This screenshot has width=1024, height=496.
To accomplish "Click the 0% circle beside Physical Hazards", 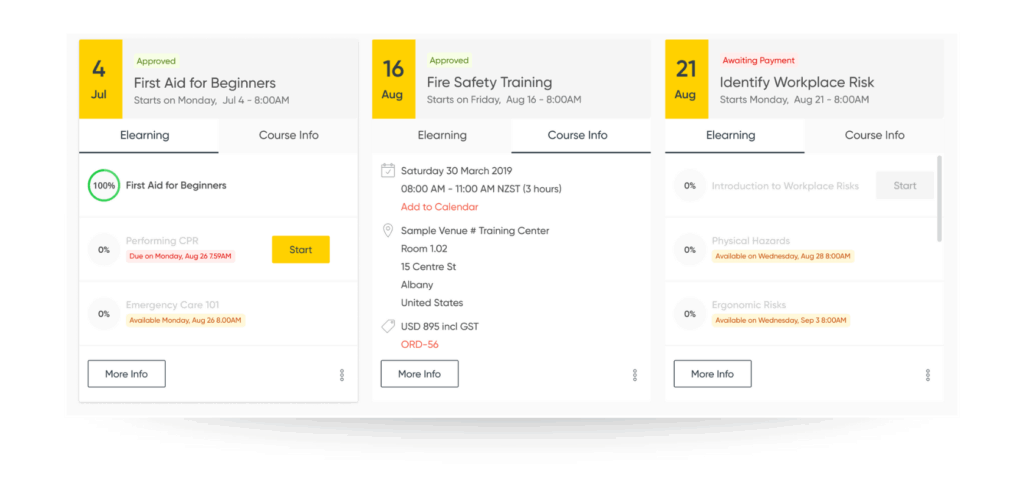I will (x=690, y=249).
